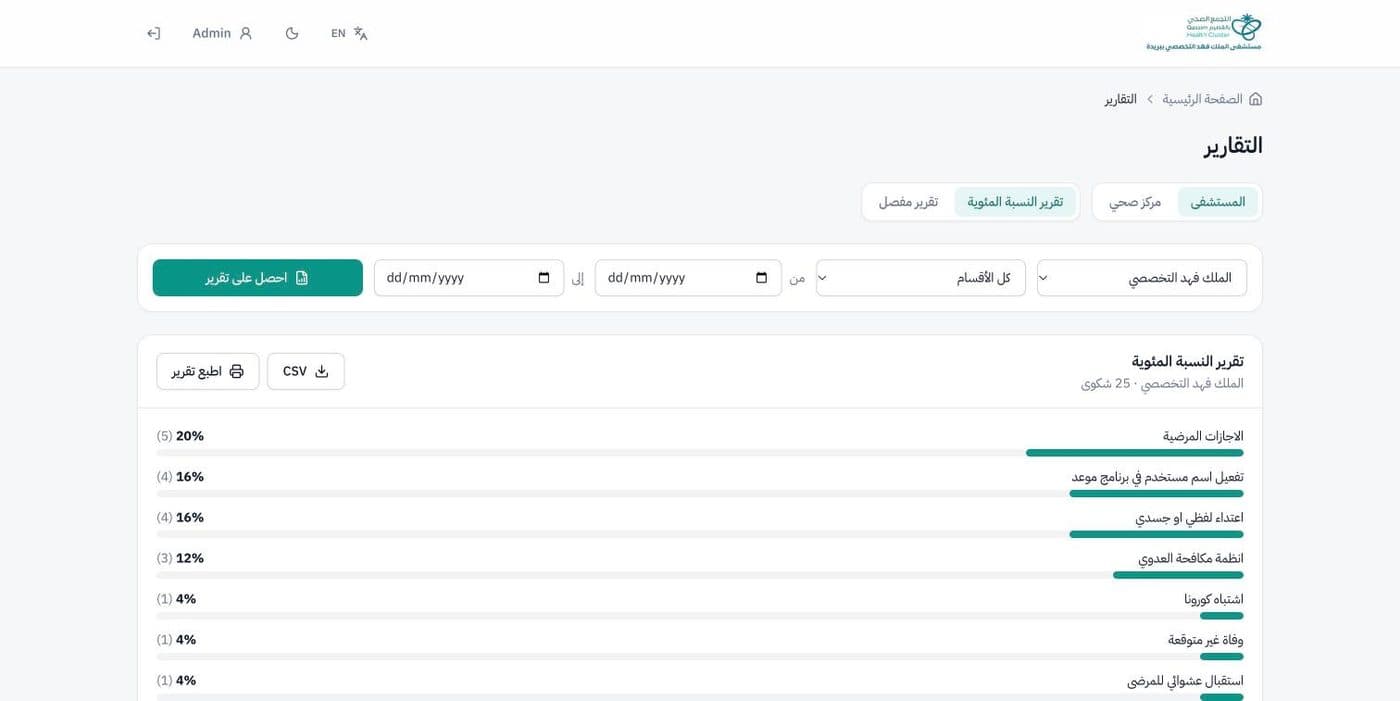This screenshot has width=1400, height=701.
Task: Click the 12% value
Action: [190, 558]
